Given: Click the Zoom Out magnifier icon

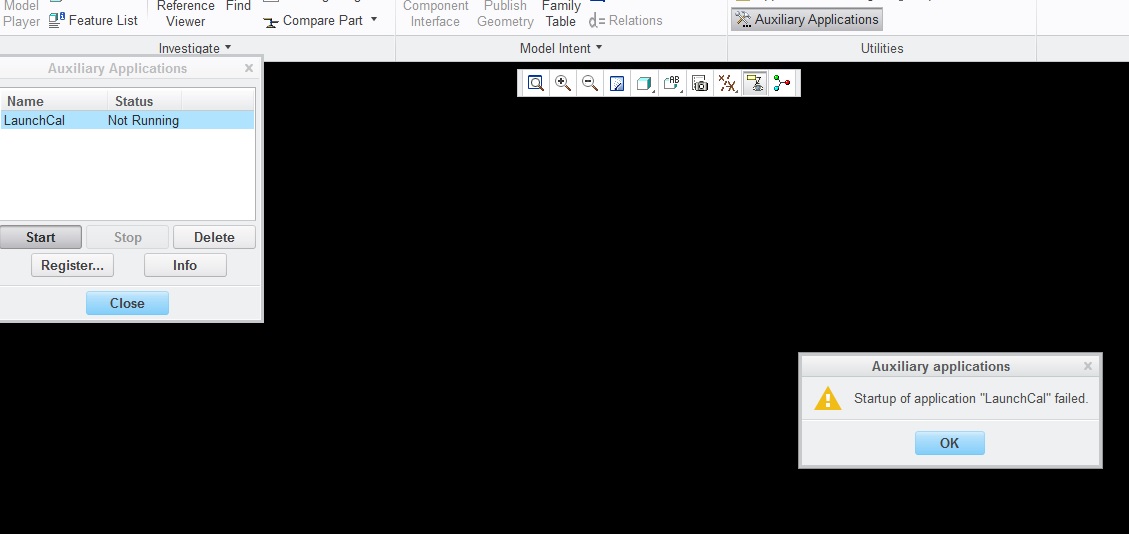Looking at the screenshot, I should point(590,83).
